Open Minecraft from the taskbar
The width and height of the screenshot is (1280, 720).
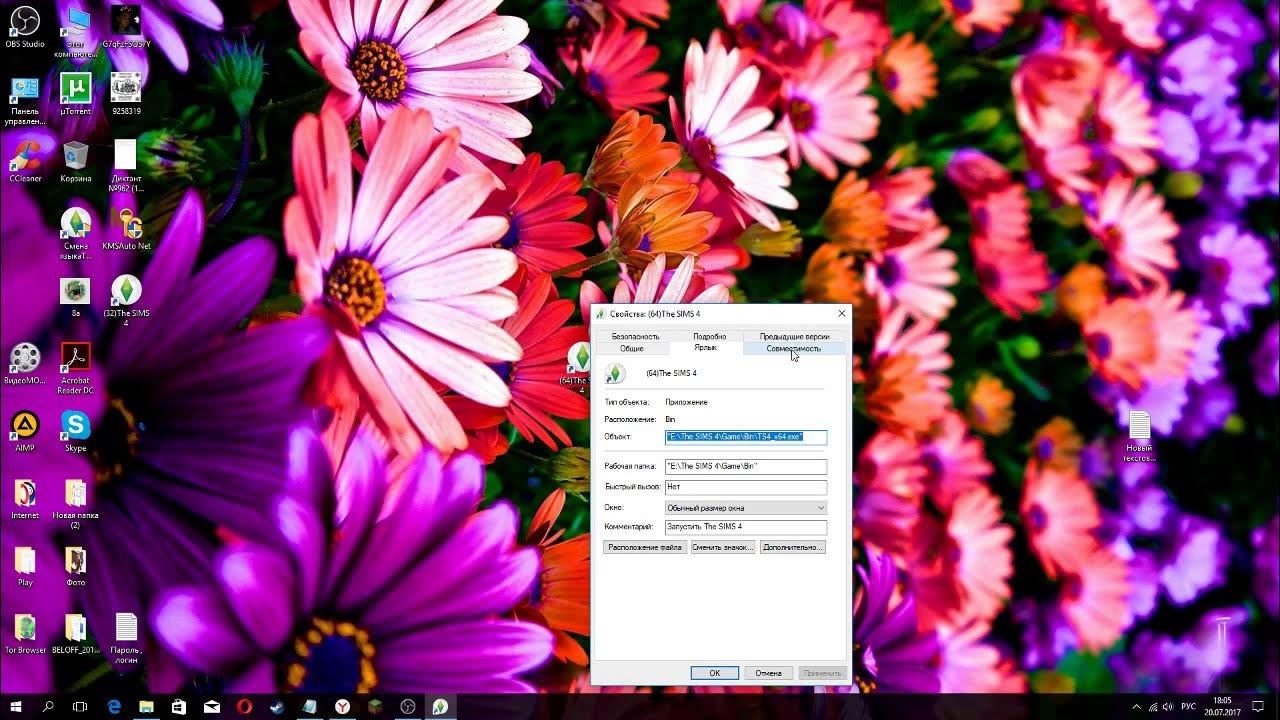(x=374, y=707)
